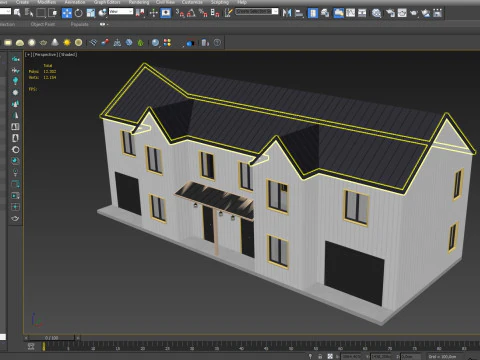Toggle the selection lock in status bar

pyautogui.click(x=320, y=356)
